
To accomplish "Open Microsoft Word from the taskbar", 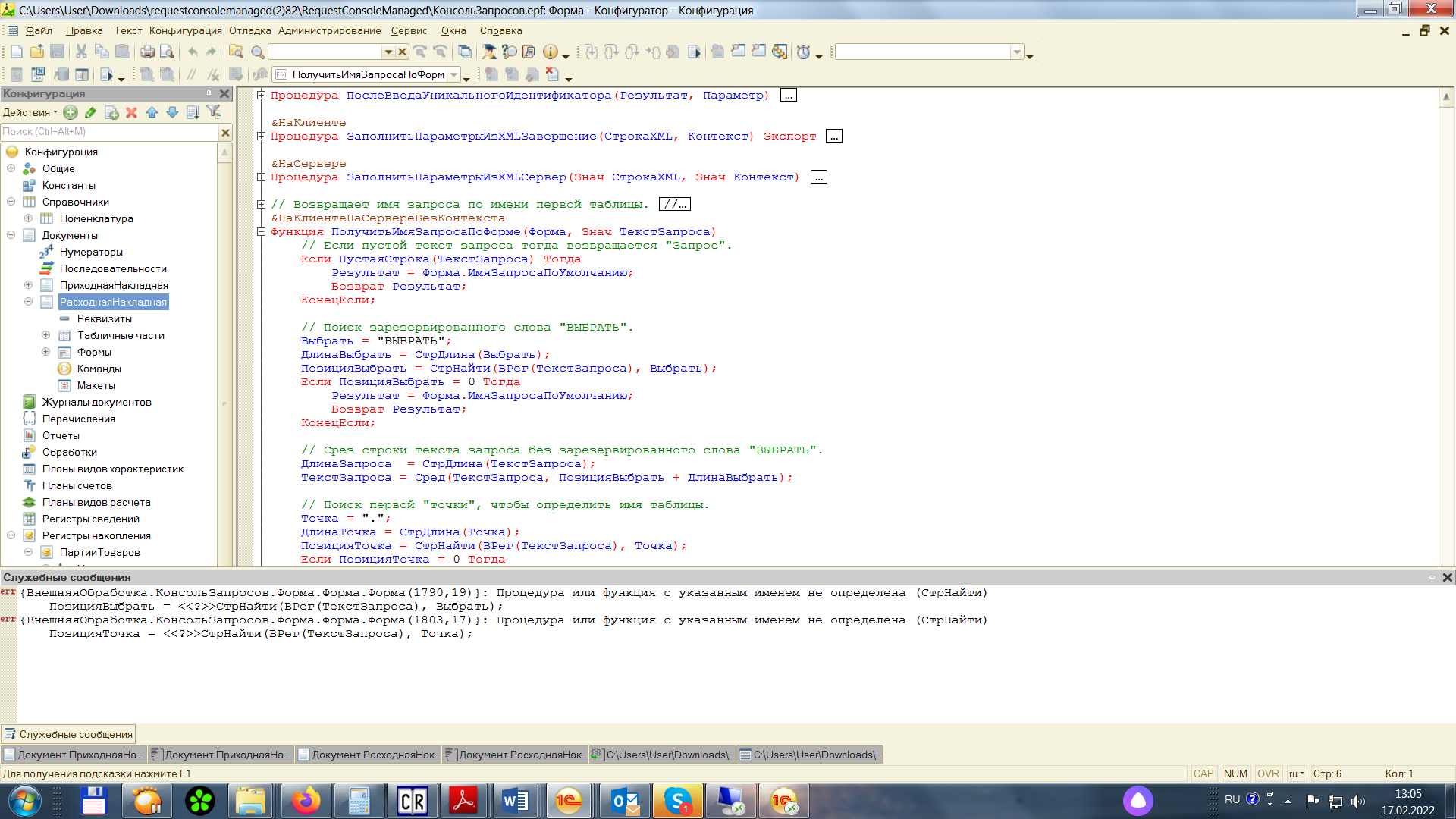I will pyautogui.click(x=516, y=801).
